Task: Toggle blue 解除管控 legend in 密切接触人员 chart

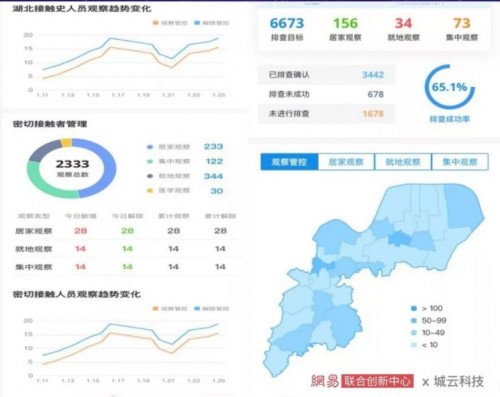Action: tap(212, 309)
